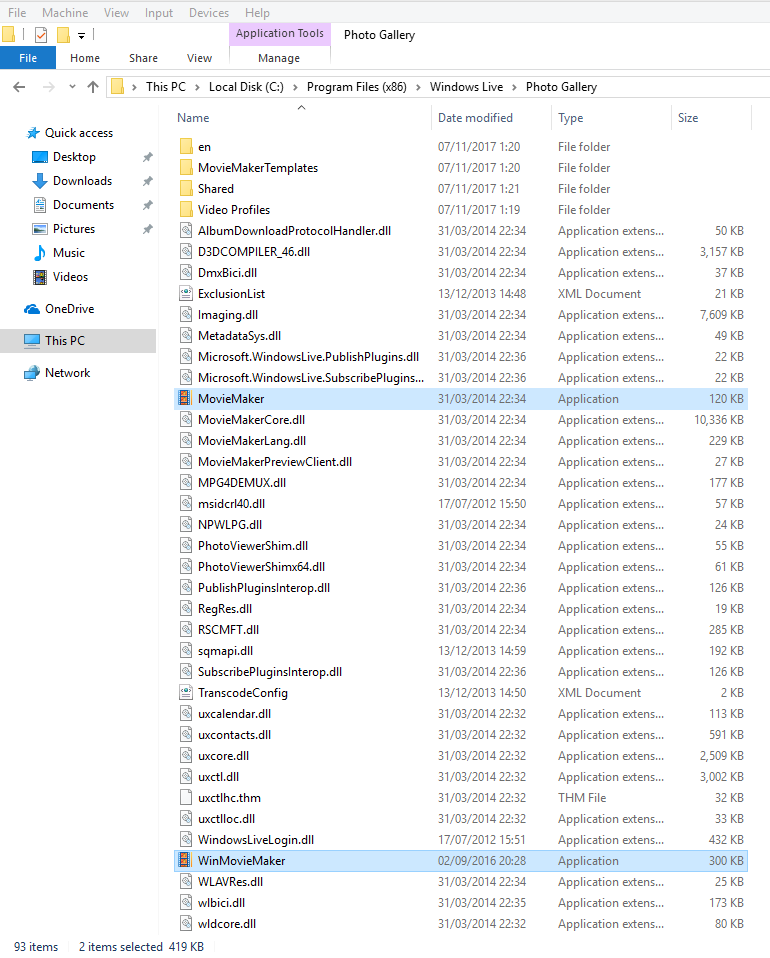Image resolution: width=770 pixels, height=958 pixels.
Task: Sort by Date modified column header
Action: pyautogui.click(x=475, y=118)
